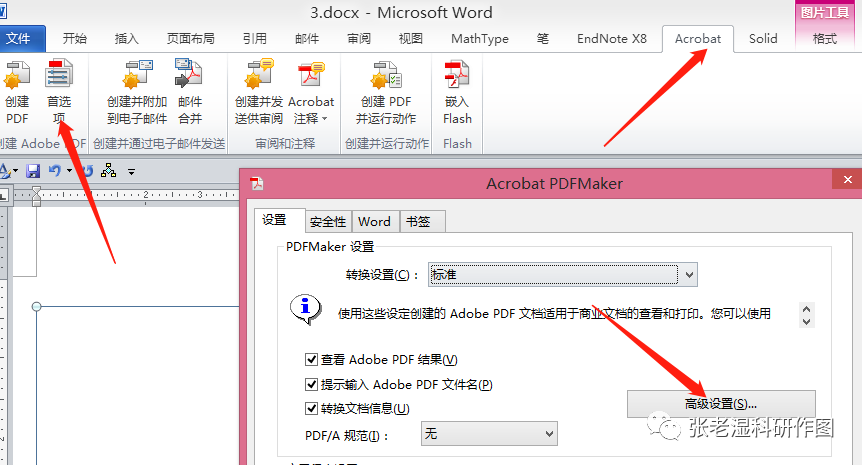Click Create PDF and Run Action (创建 PDF 并运行动作)
Viewport: 862px width, 465px height.
386,92
